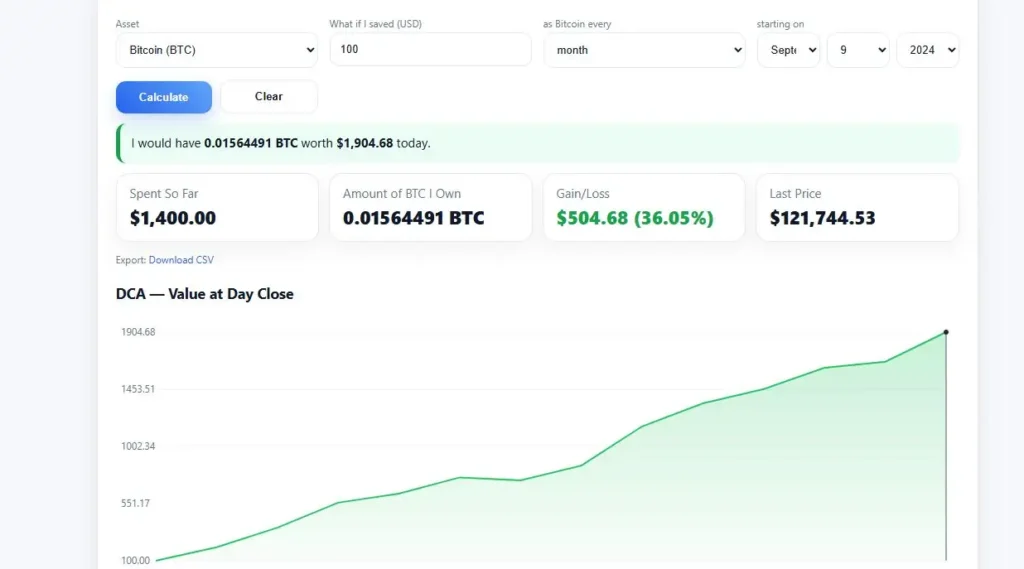Expand the frequency dropdown set to month
Screen dimensions: 1024x569
pos(644,50)
